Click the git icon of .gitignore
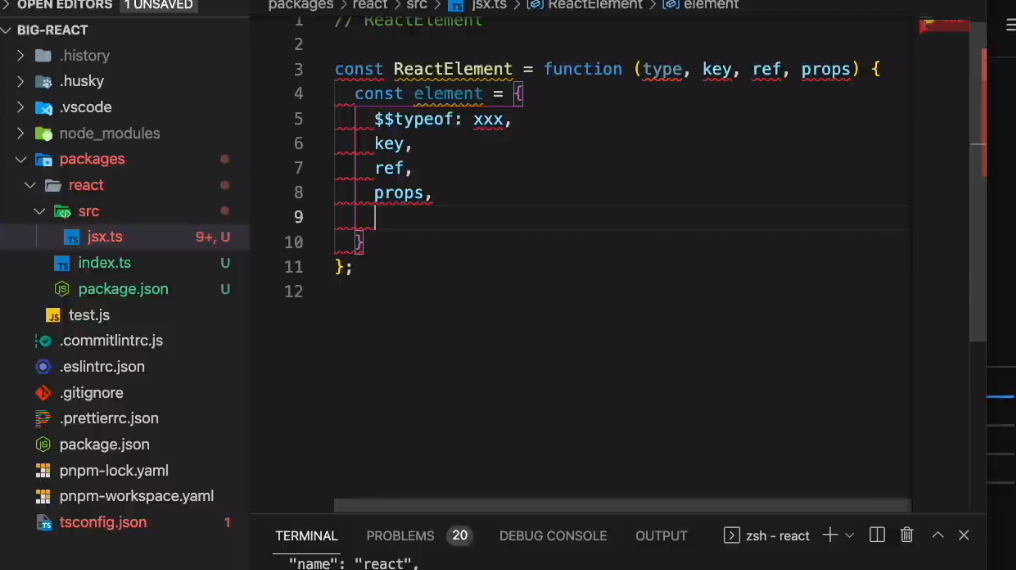Image resolution: width=1016 pixels, height=570 pixels. point(43,393)
